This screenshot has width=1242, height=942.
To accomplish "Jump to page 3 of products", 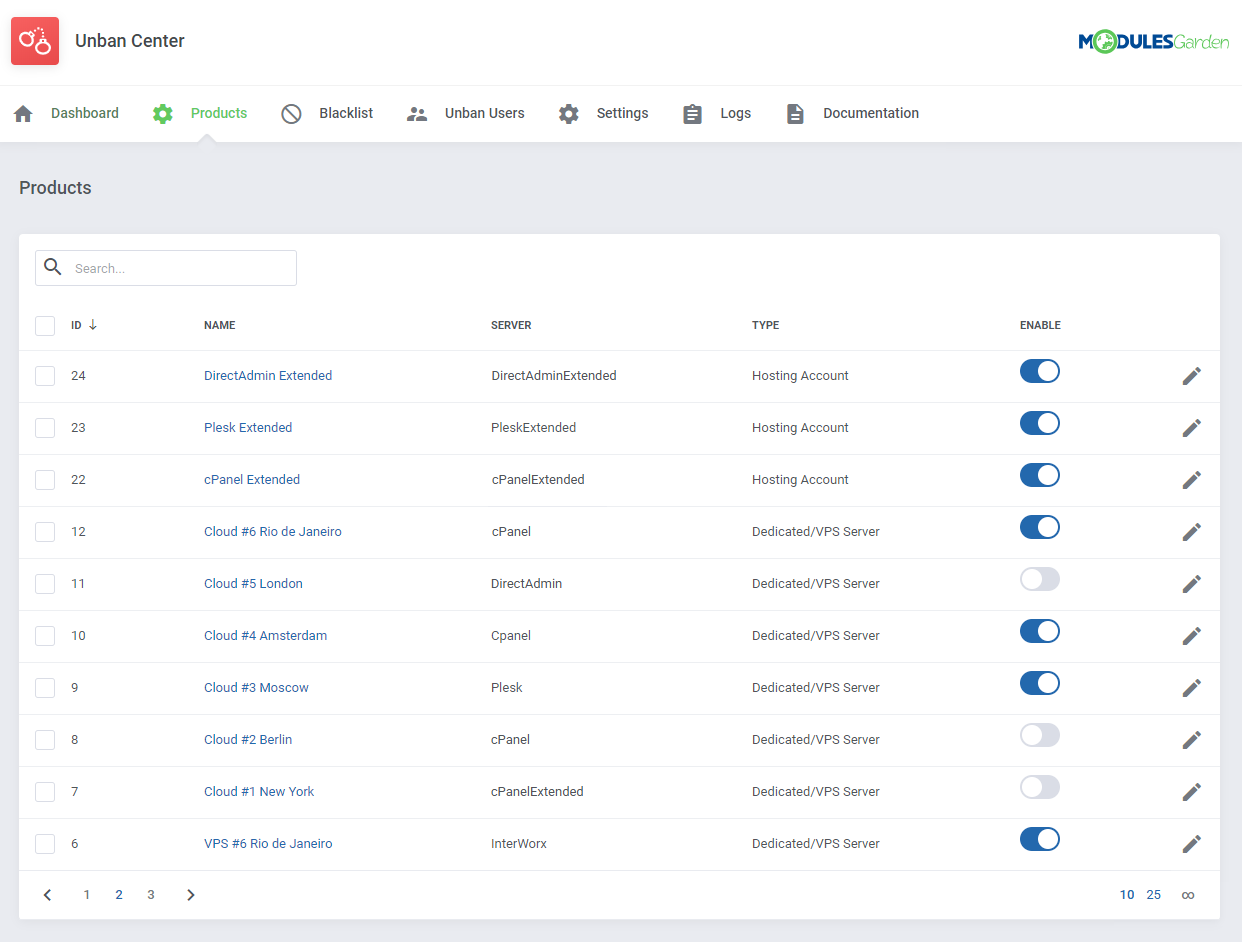I will coord(151,894).
